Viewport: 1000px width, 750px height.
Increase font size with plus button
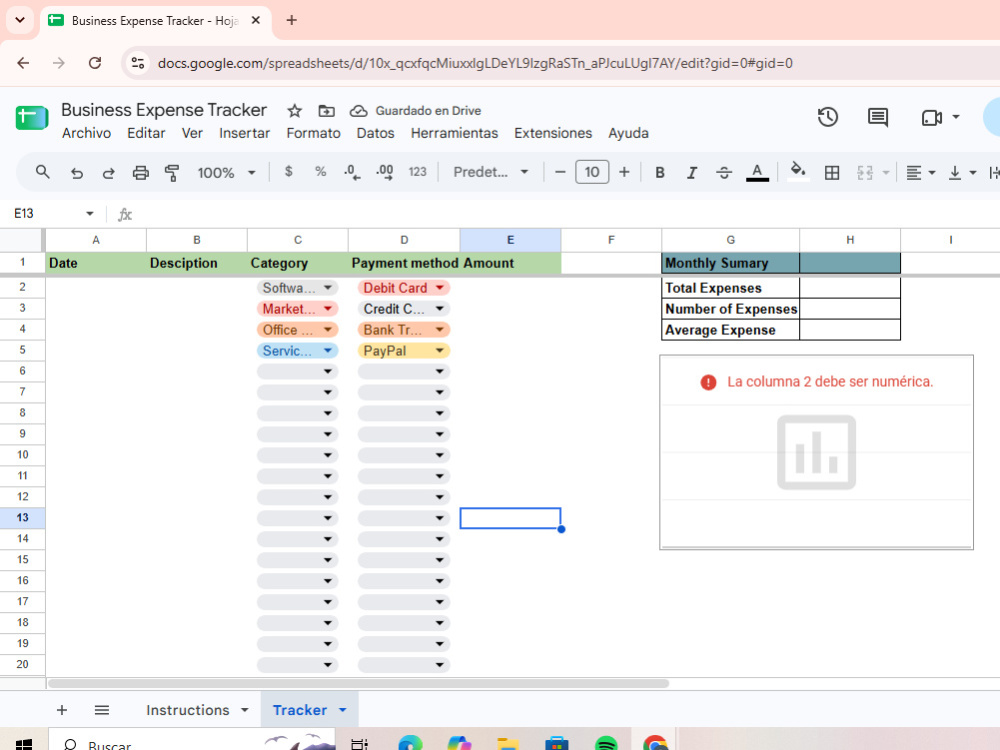click(x=624, y=172)
